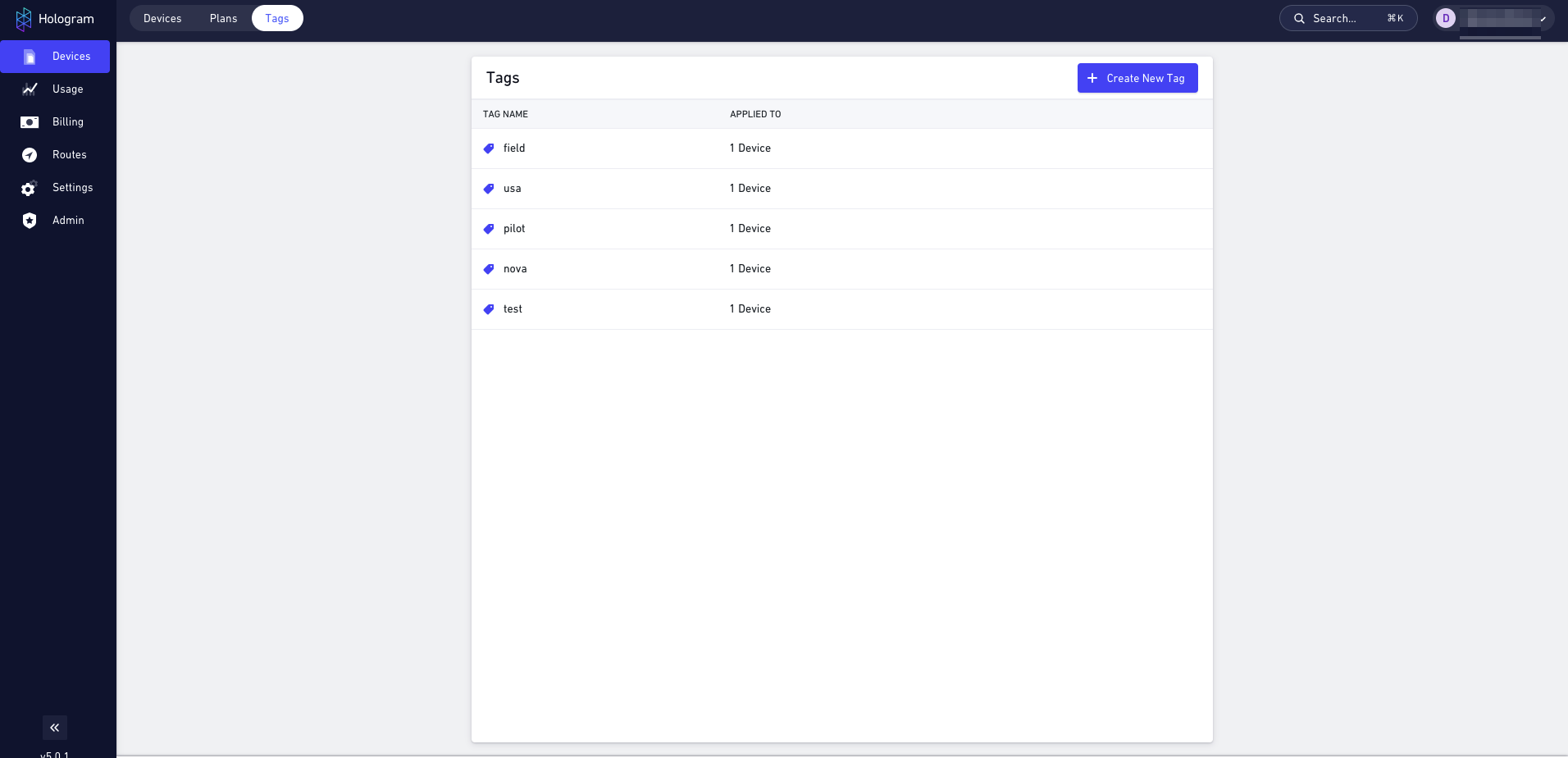Screen dimensions: 1568x758
Task: Switch to the Plans tab
Action: click(x=223, y=18)
